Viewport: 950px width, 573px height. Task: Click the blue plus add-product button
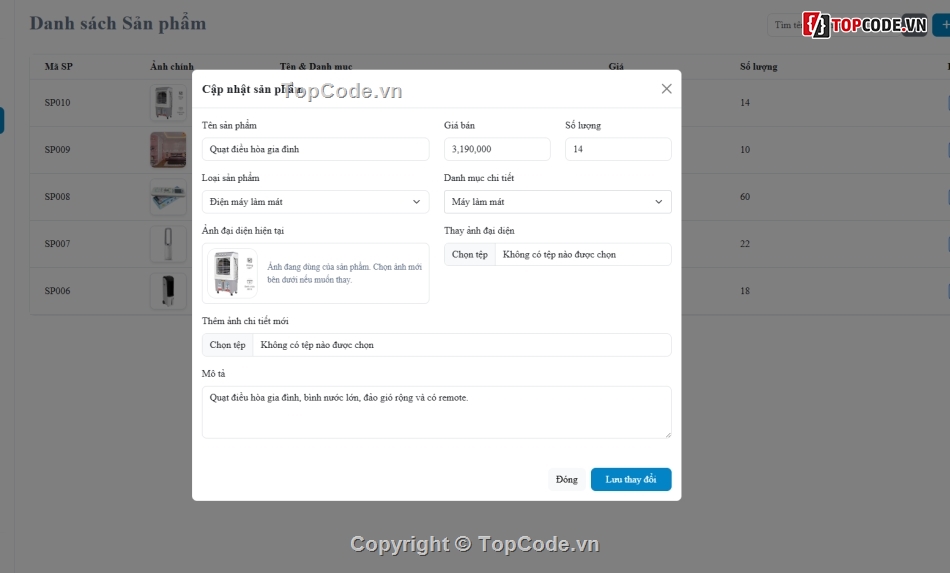pyautogui.click(x=942, y=25)
